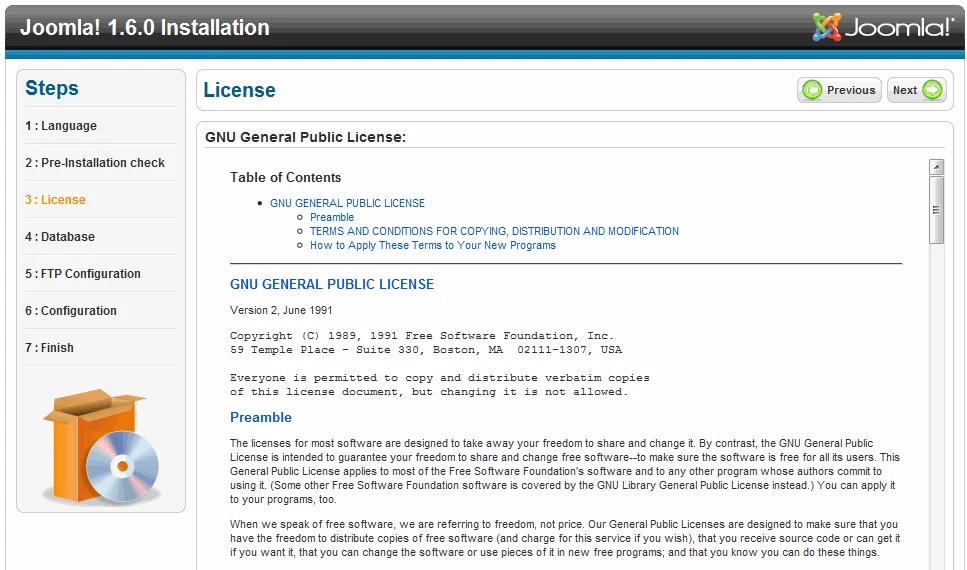
Task: Click the Copyright (C) 1989, 1991 line
Action: (422, 336)
